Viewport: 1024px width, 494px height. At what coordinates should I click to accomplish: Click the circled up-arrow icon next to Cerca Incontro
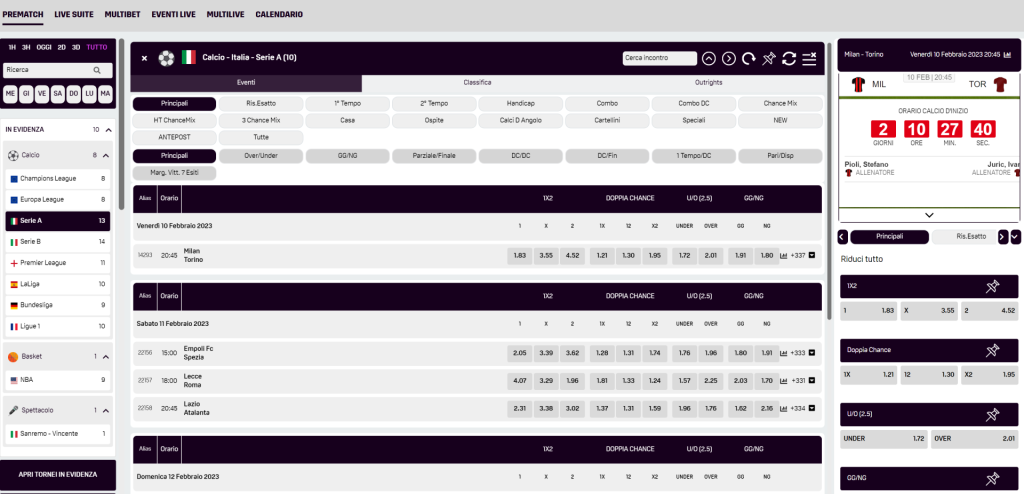tap(709, 58)
